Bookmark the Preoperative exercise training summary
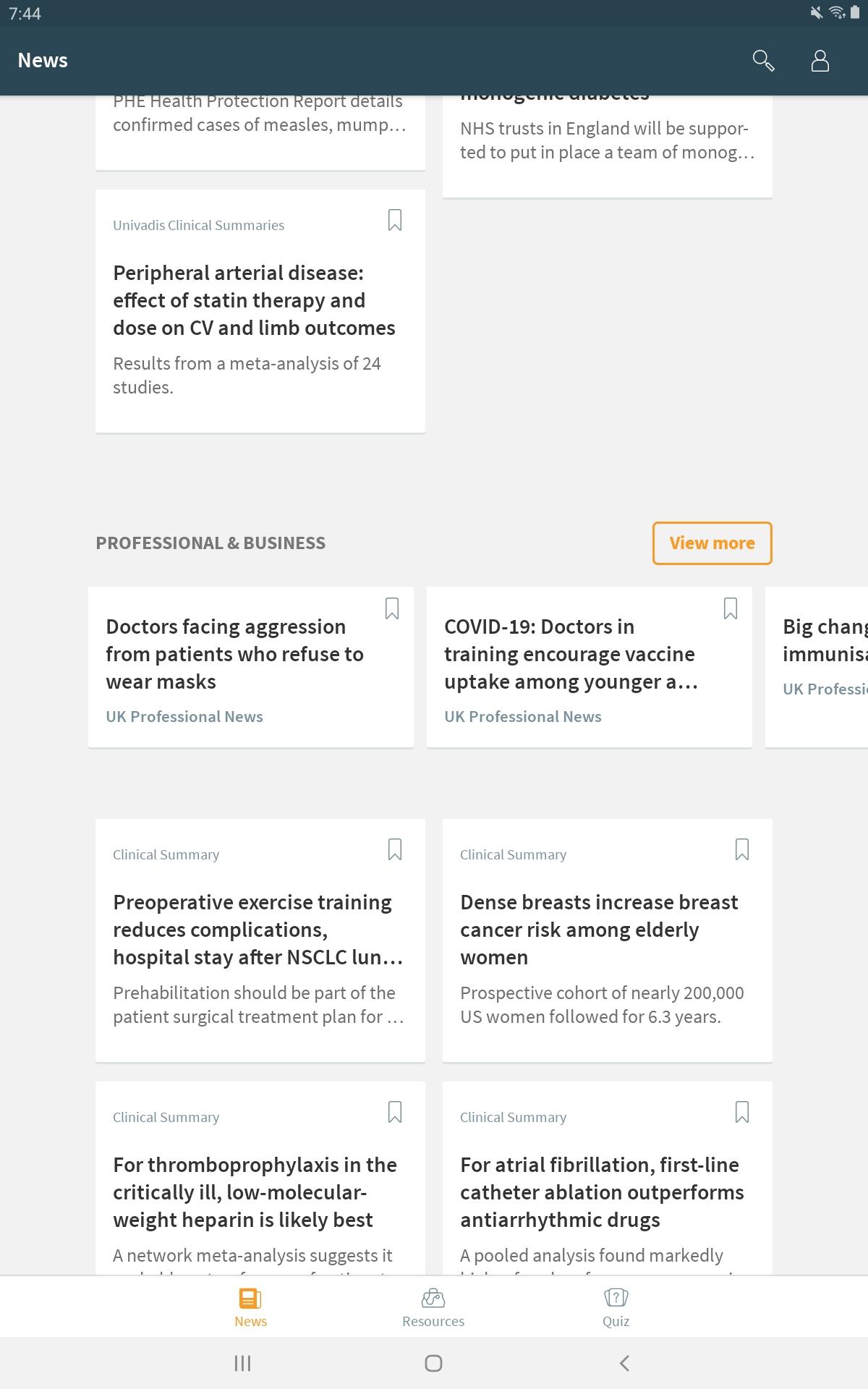 pos(395,849)
